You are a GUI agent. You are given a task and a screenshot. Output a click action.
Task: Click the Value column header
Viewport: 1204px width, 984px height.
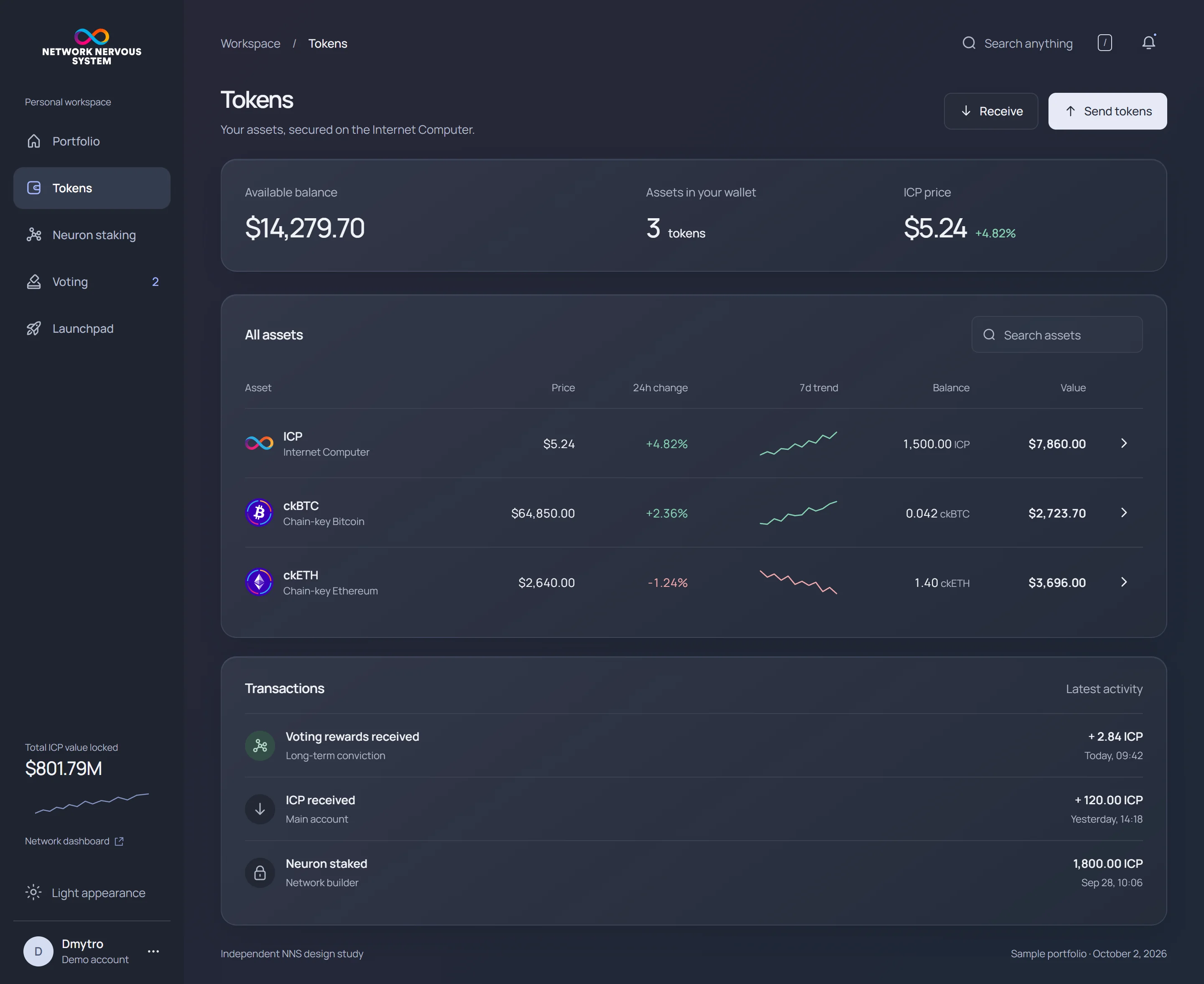1073,387
